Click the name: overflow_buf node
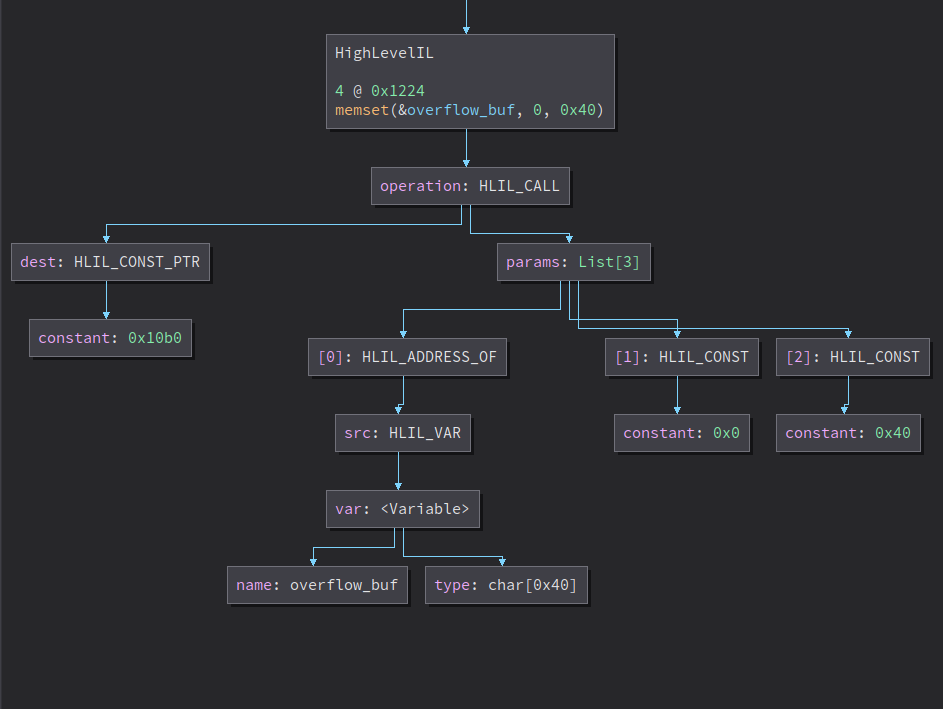Image resolution: width=943 pixels, height=709 pixels. 317,585
